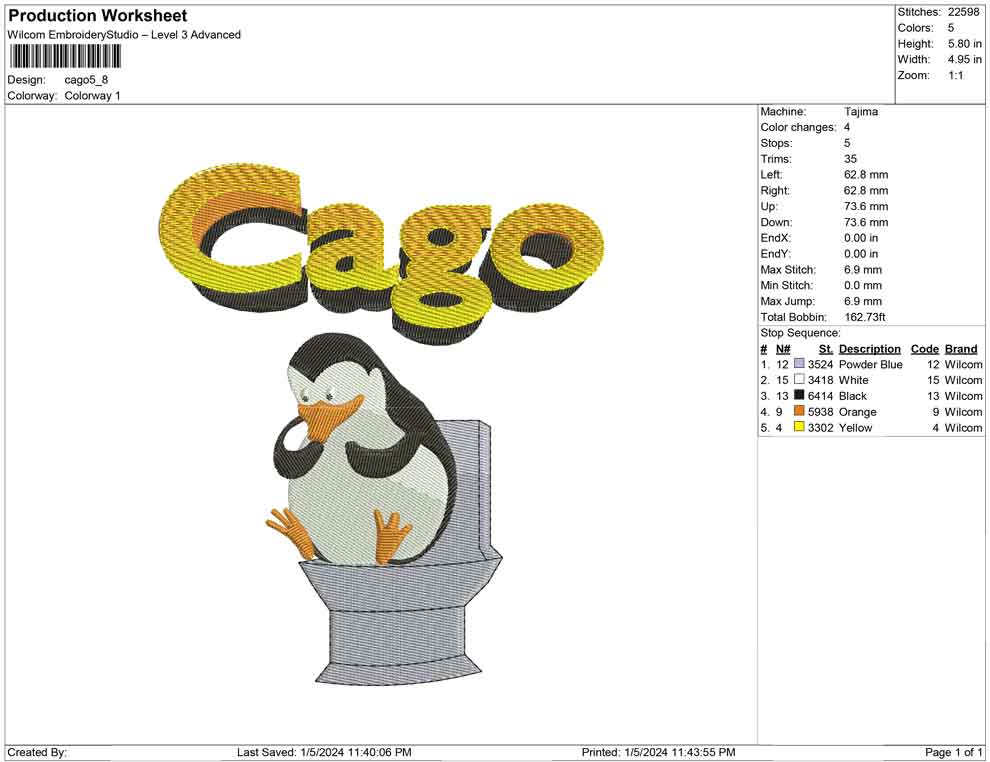Click the 'Stops:' label
990x762 pixels.
[x=776, y=143]
